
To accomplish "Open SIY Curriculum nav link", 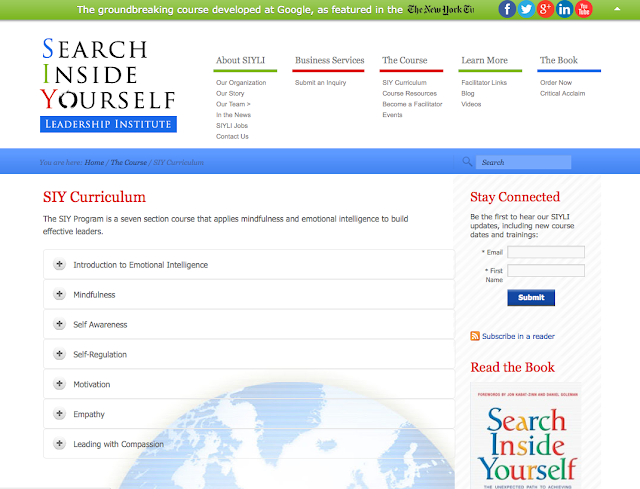I will pos(404,82).
